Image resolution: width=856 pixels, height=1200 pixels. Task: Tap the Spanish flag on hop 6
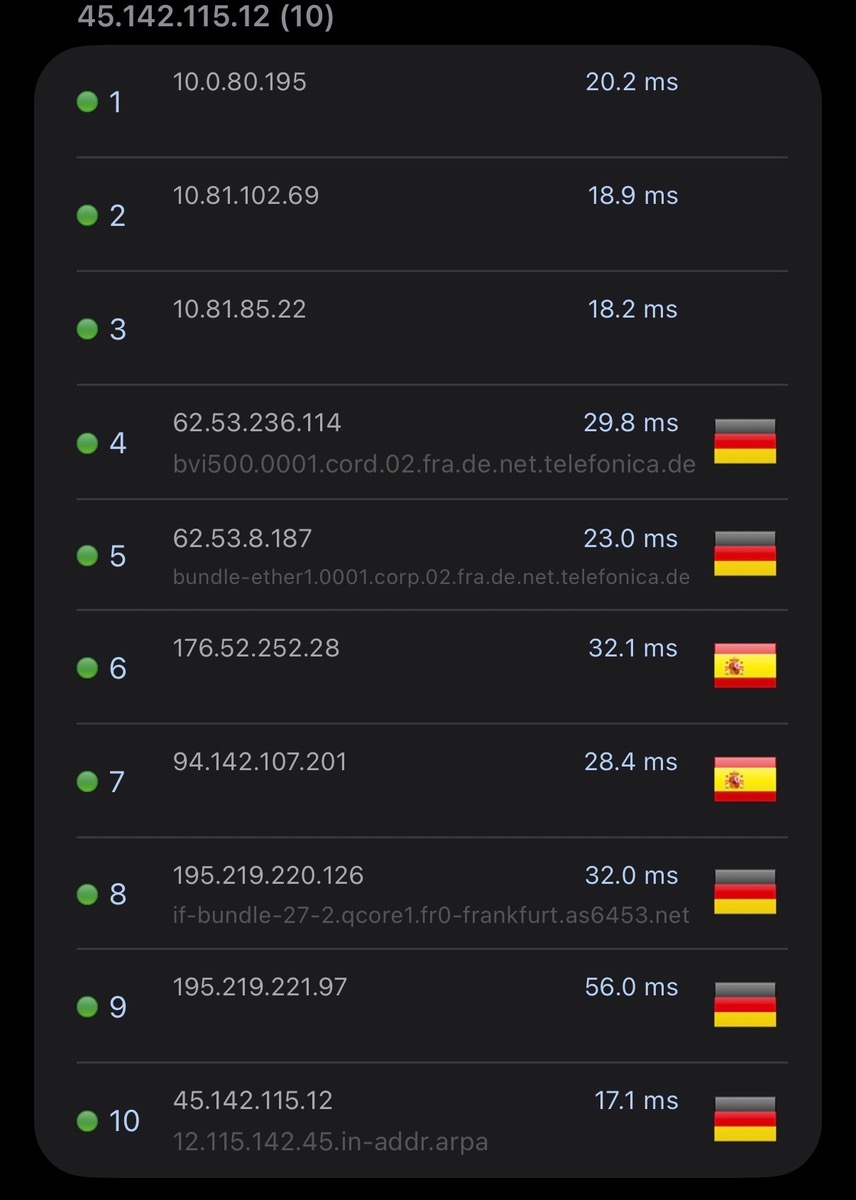click(745, 666)
